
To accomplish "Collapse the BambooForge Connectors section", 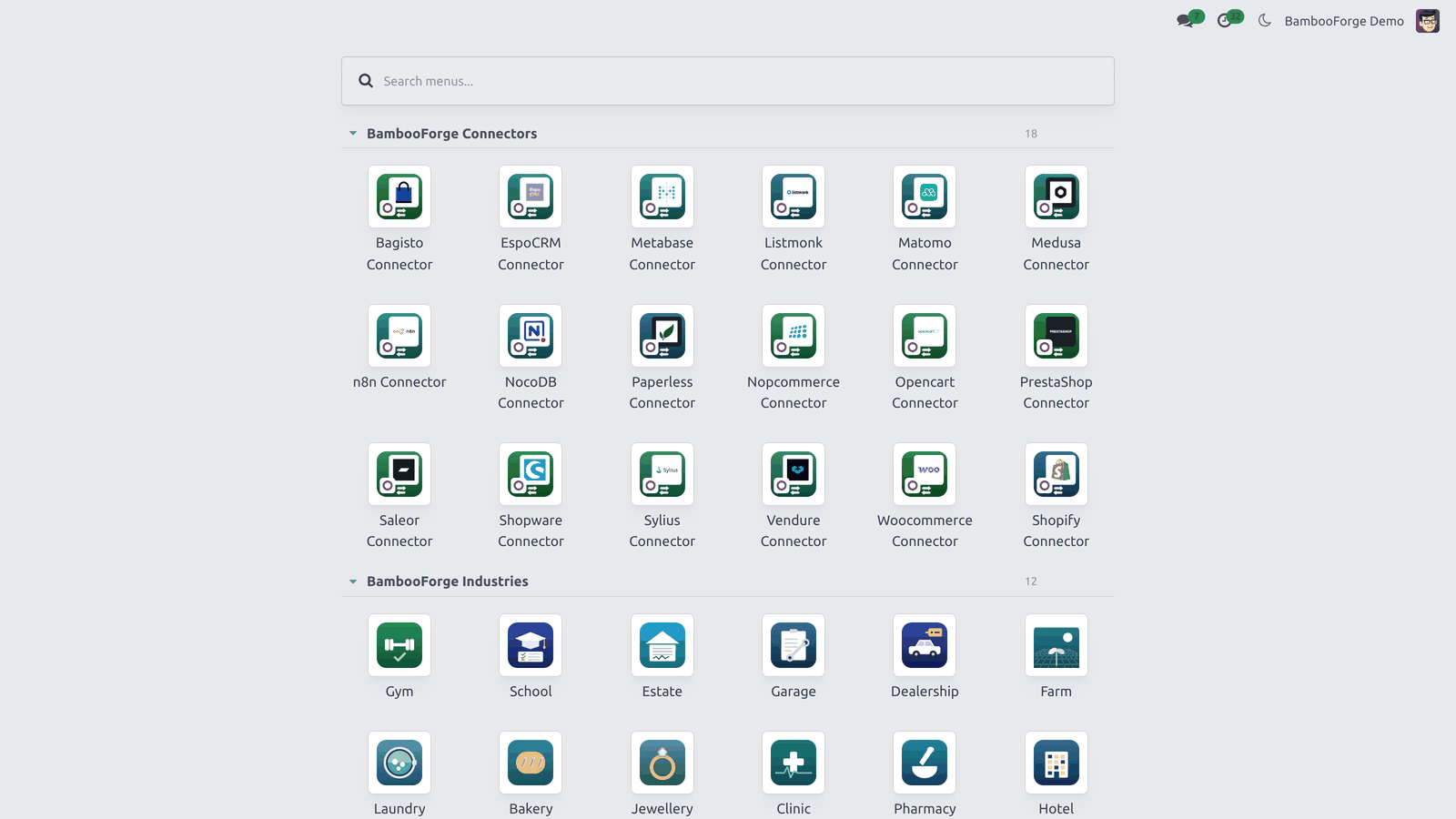I will pyautogui.click(x=353, y=134).
